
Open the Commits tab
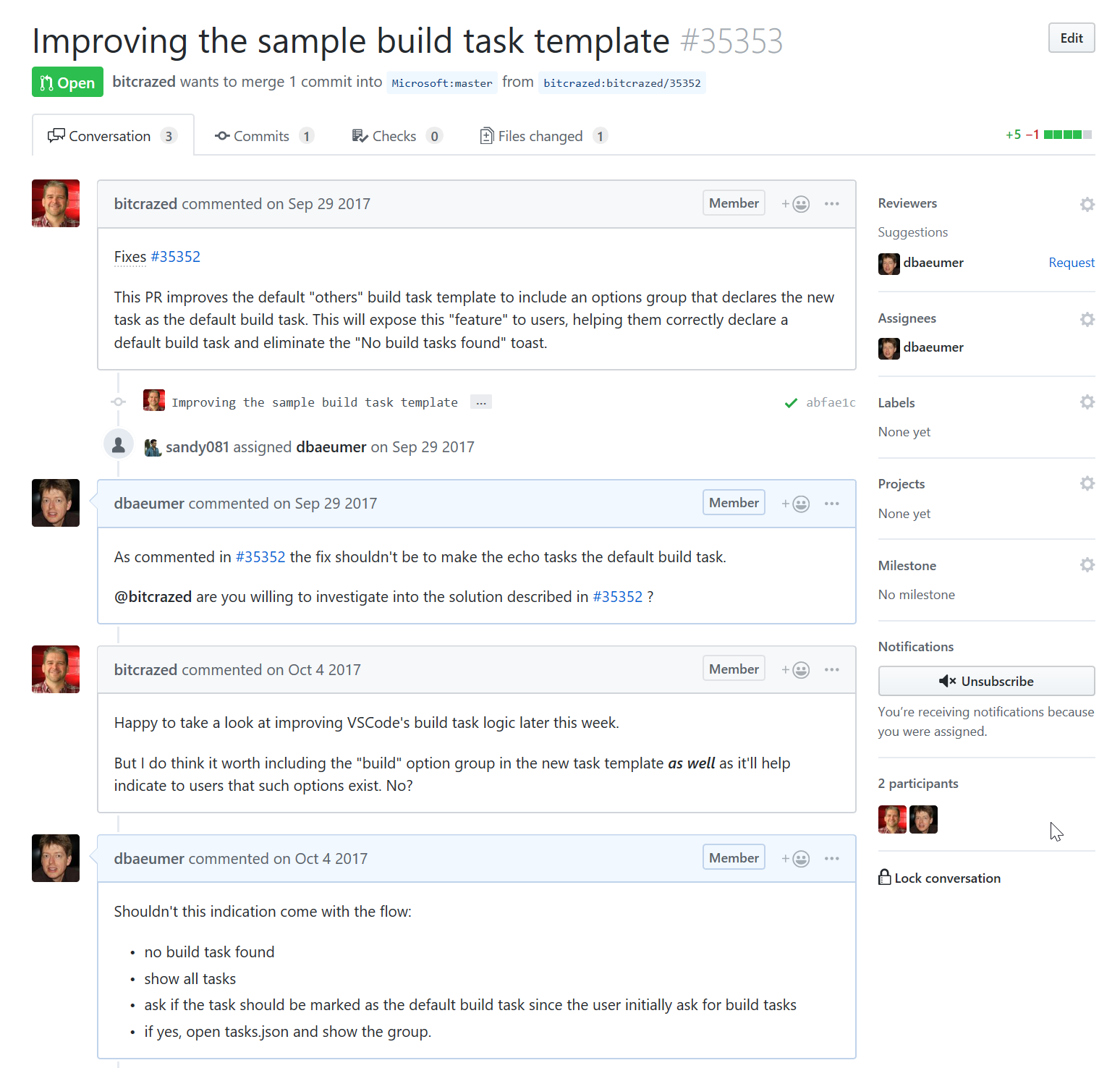[261, 135]
